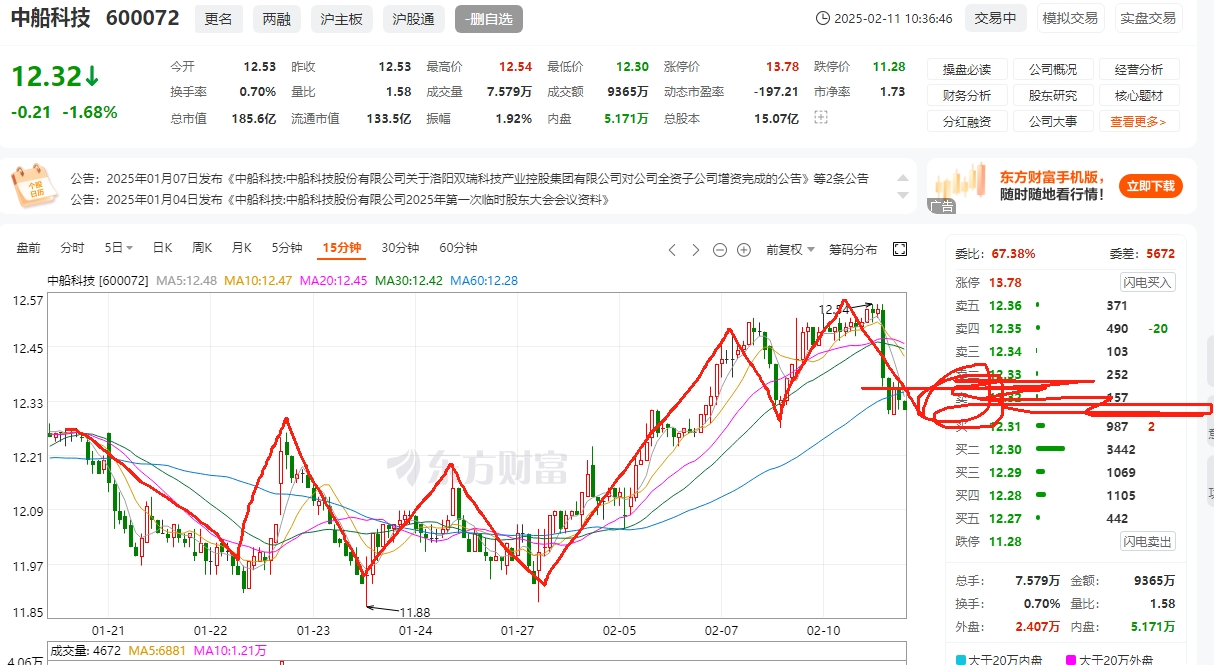Toggle fullscreen chart icon
Viewport: 1214px width, 665px height.
tap(899, 249)
